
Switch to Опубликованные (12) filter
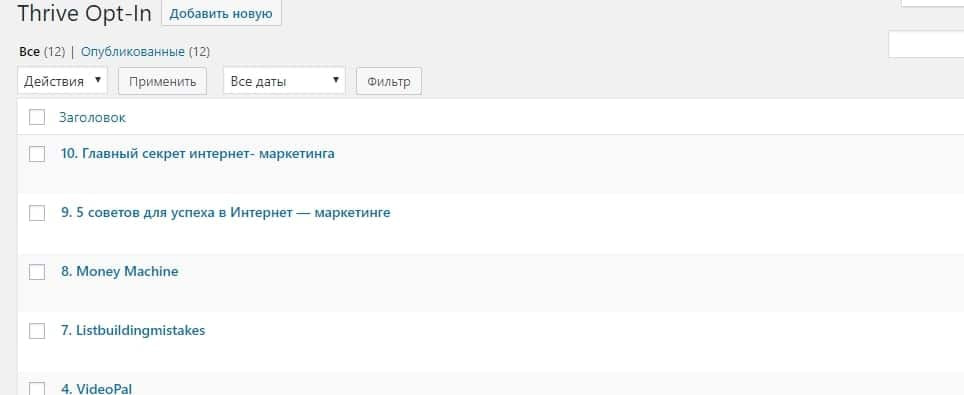pos(145,52)
